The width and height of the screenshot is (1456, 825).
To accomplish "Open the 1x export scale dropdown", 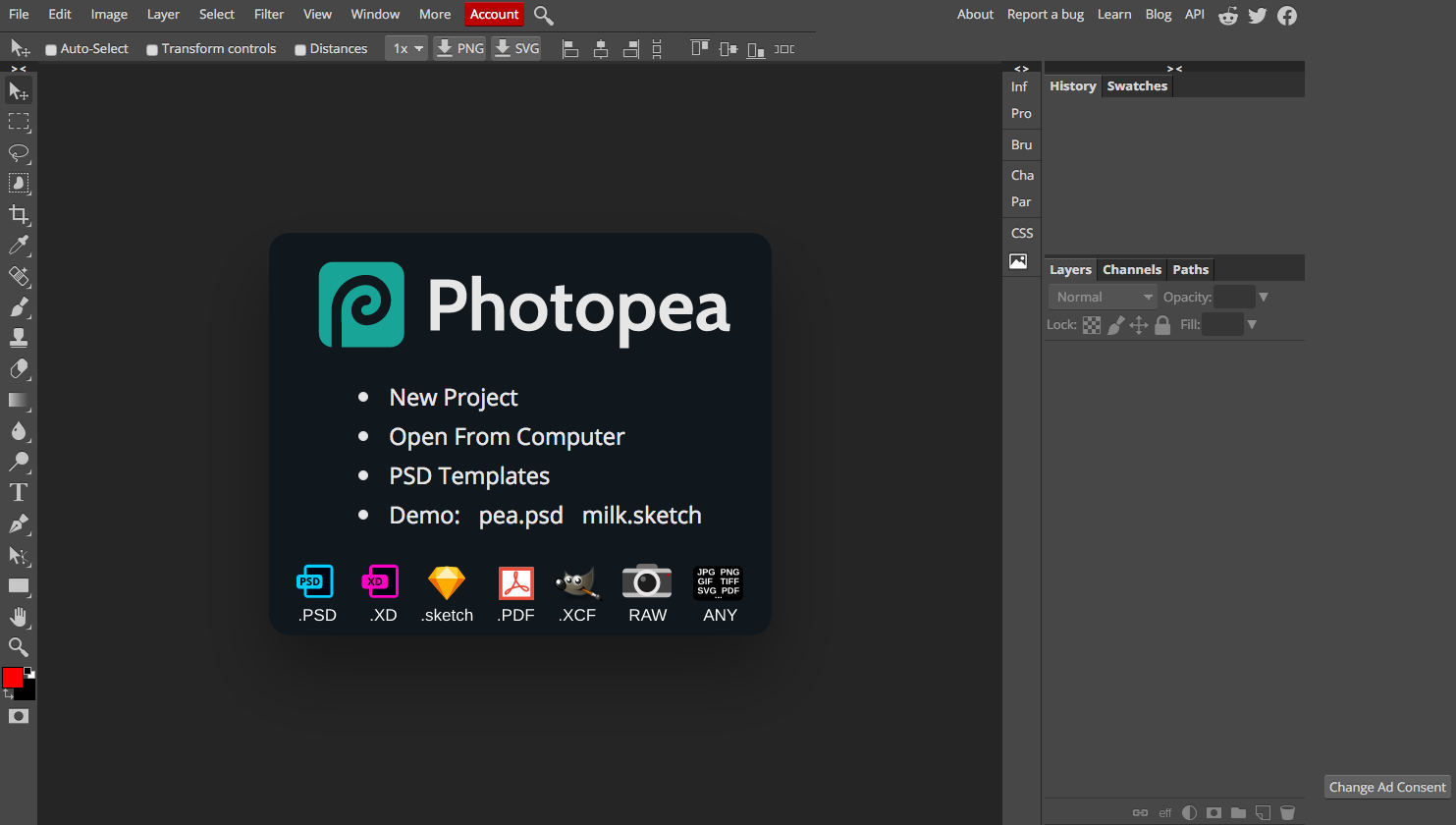I will pos(406,48).
